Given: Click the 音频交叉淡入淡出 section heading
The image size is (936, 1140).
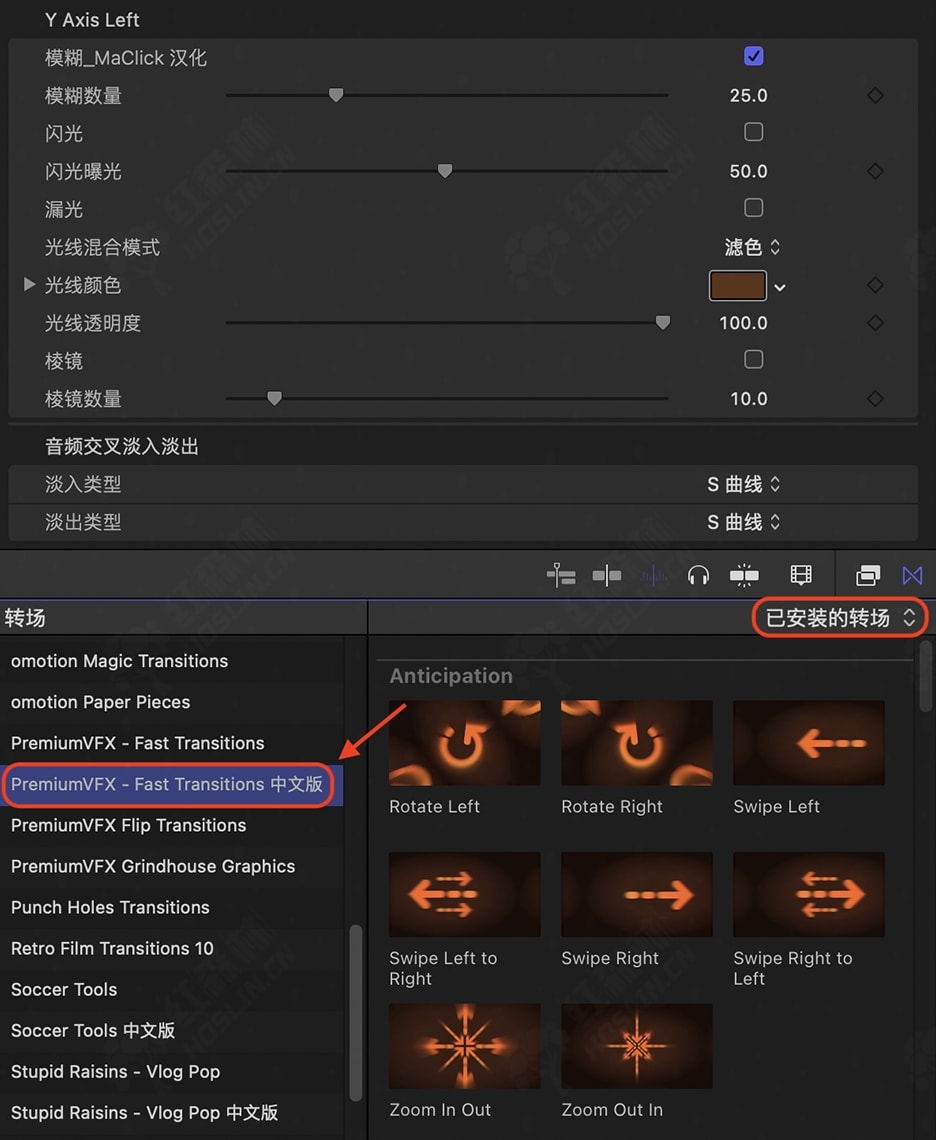Looking at the screenshot, I should (121, 446).
